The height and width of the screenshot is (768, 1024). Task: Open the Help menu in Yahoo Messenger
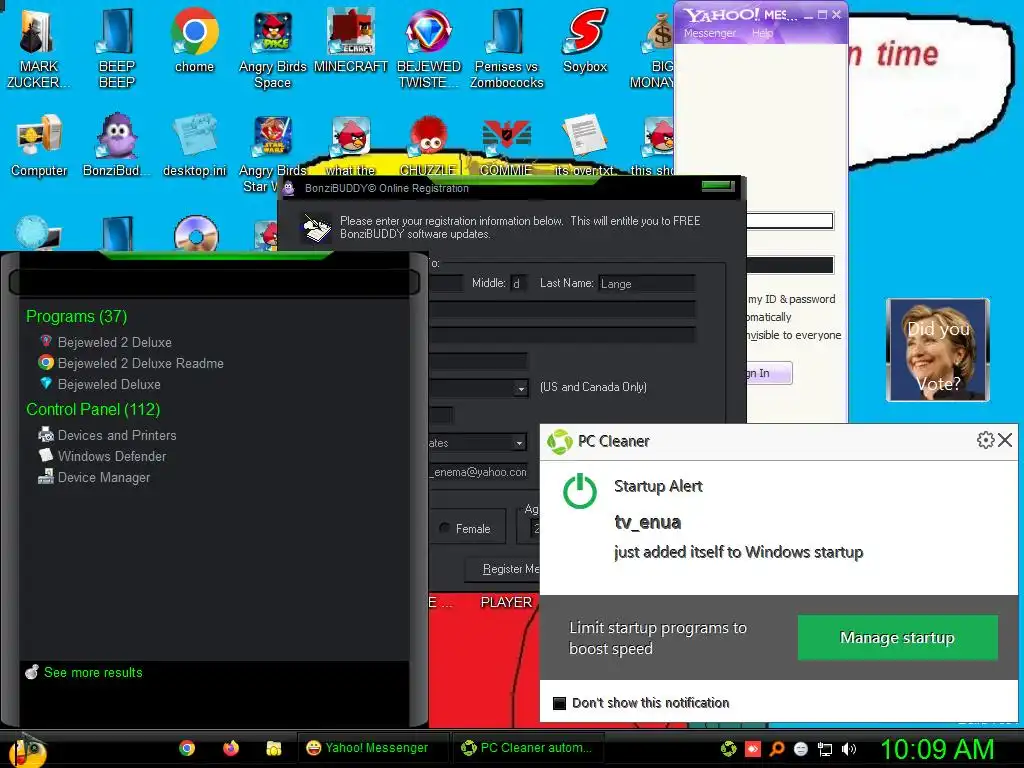pos(761,33)
